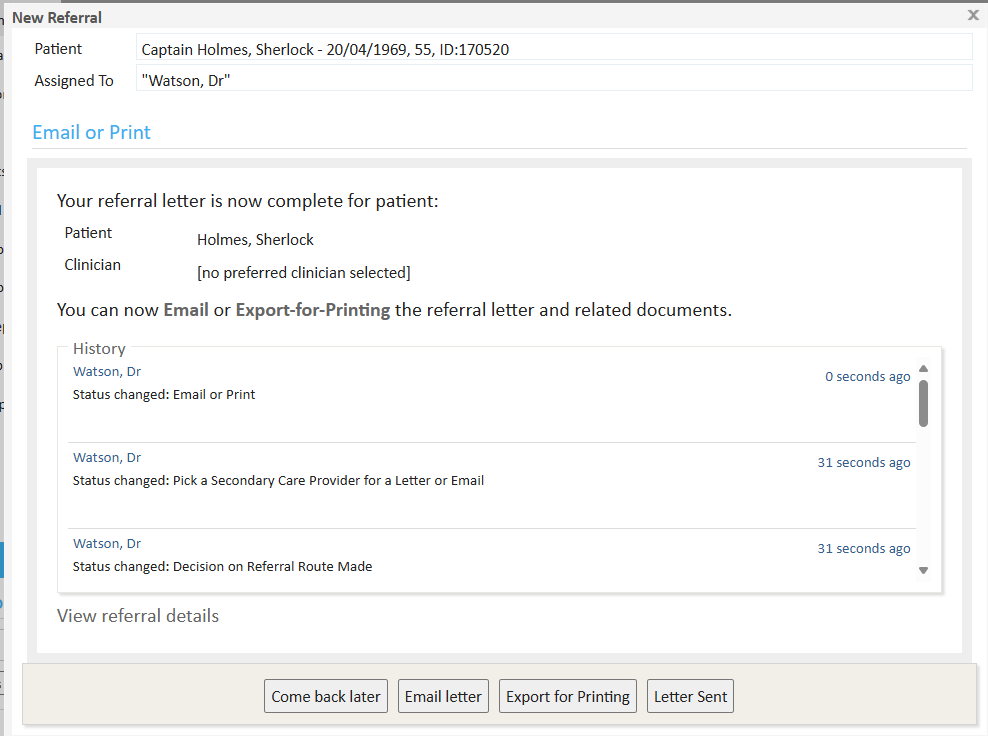Click the 31 seconds ago timestamp for Decision on Referral Route
988x736 pixels.
pos(863,549)
